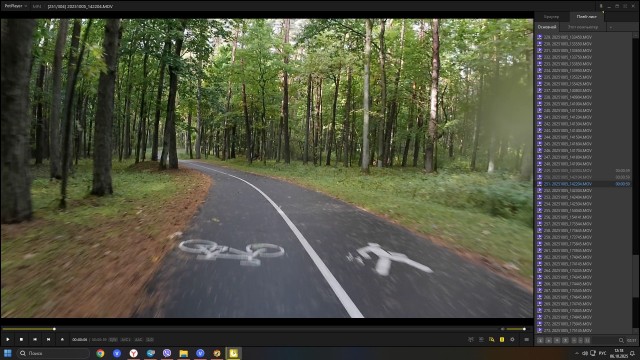This screenshot has width=640, height=360.
Task: Click the 360/3D video mode icon
Action: [471, 340]
